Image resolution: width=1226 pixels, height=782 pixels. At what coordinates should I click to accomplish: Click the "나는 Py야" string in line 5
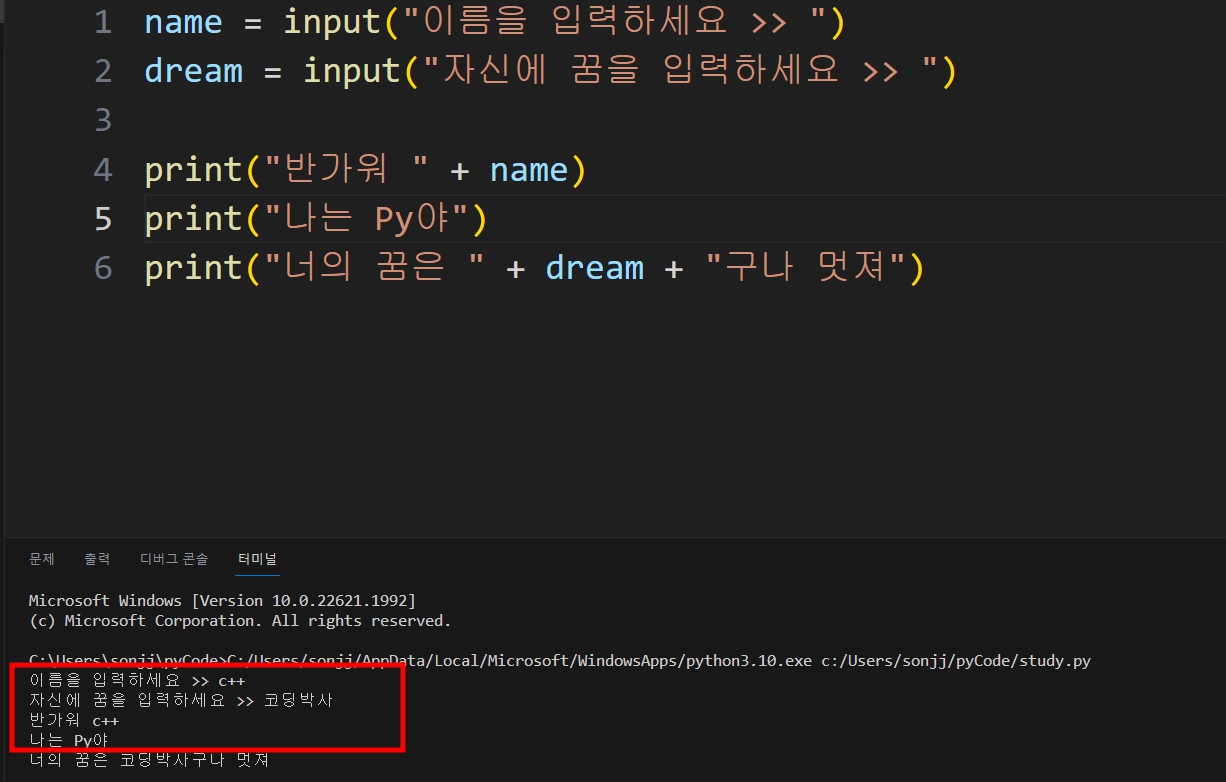tap(365, 219)
